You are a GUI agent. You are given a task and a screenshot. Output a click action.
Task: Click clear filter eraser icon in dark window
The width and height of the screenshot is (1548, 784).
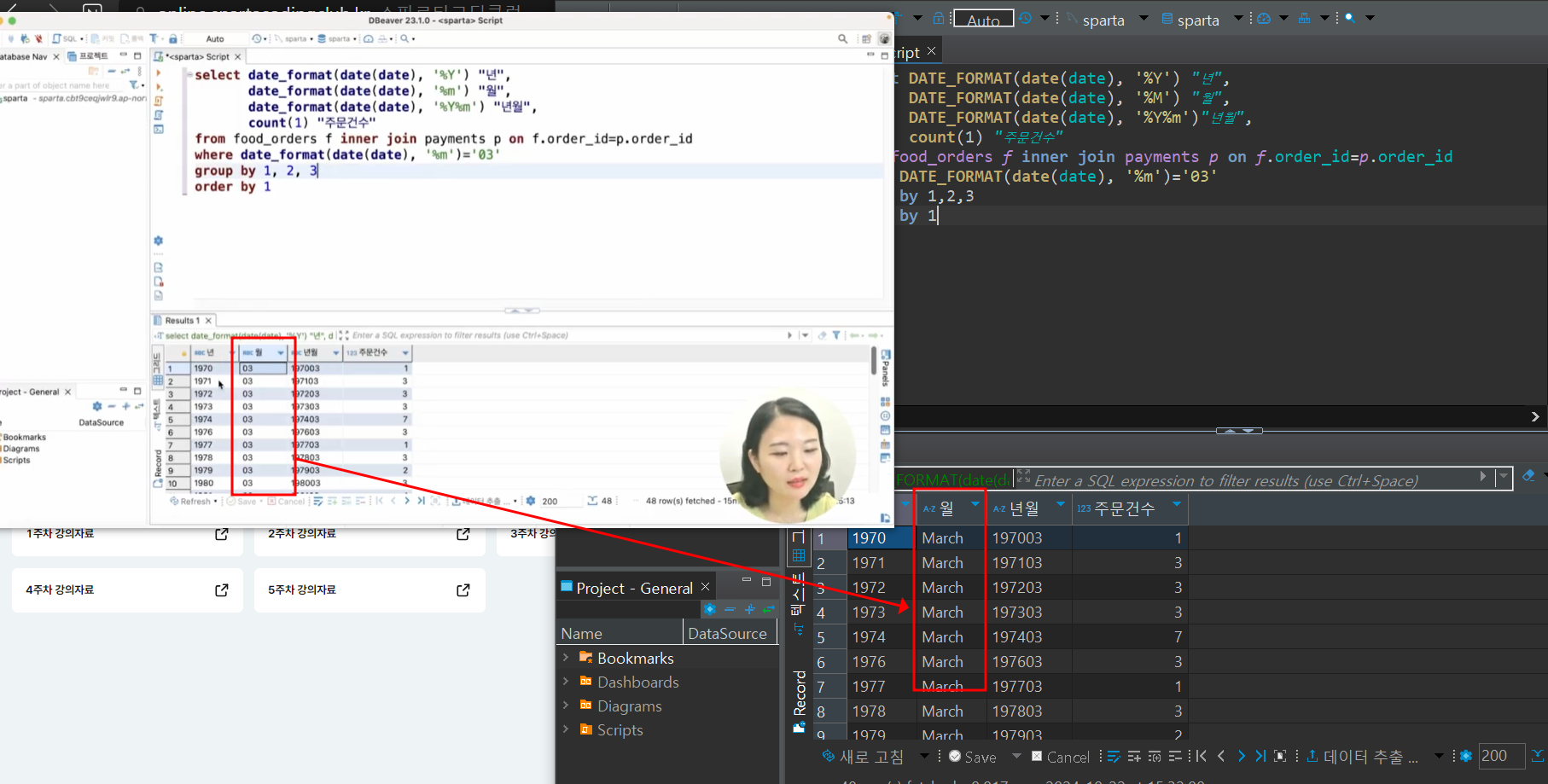click(1528, 475)
